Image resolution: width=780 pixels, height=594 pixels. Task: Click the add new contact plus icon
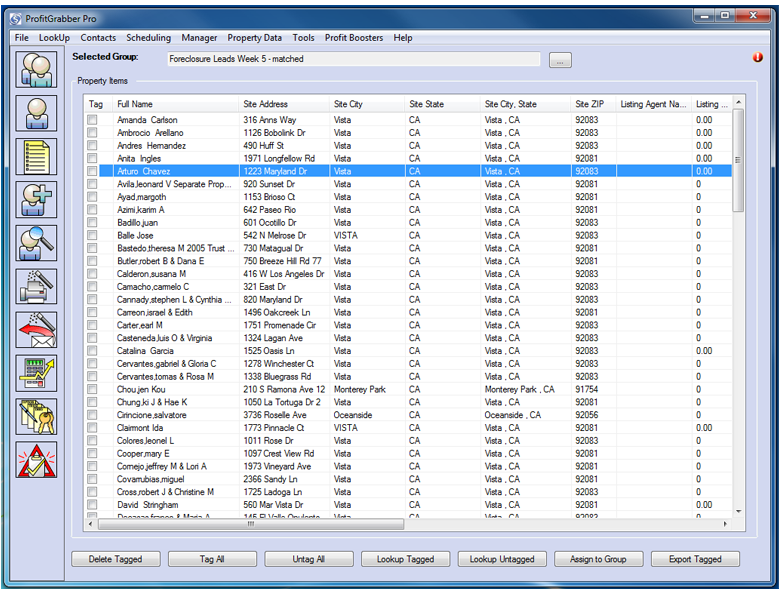36,200
